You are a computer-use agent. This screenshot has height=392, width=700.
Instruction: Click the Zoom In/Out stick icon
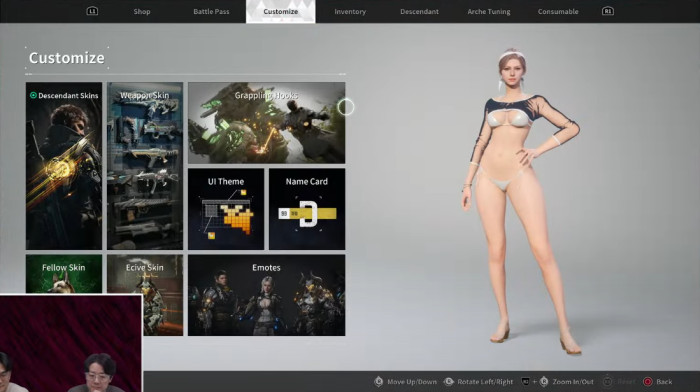[544, 382]
